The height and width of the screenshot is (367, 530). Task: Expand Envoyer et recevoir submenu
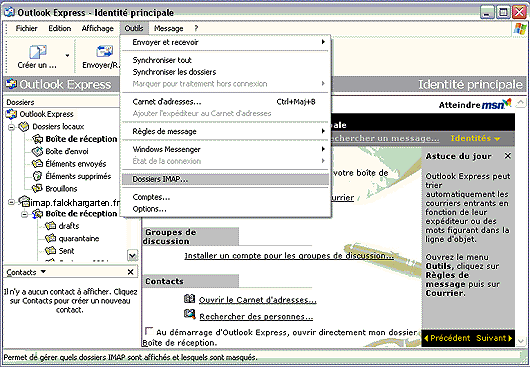225,42
